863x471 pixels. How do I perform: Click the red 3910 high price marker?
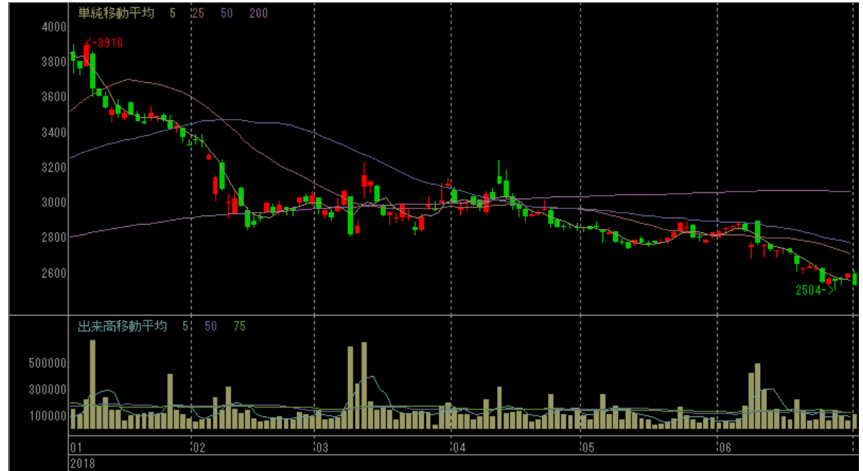click(106, 43)
